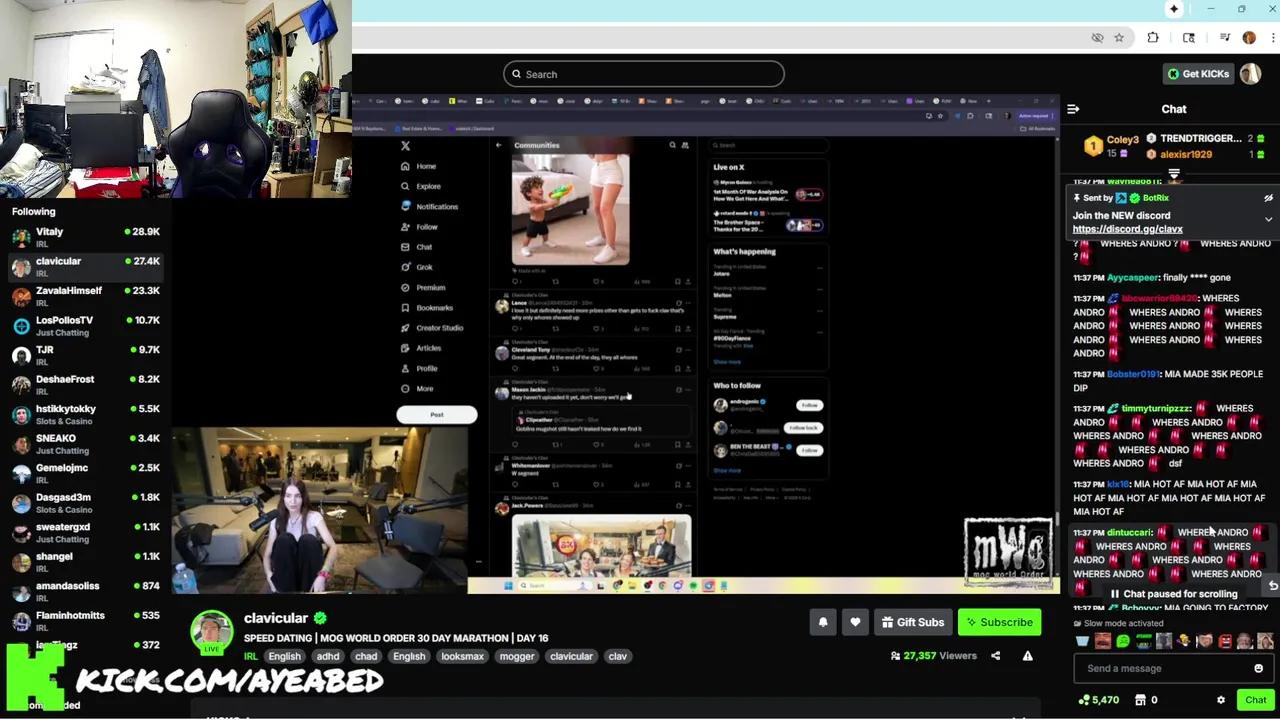Click Chrome profile avatar in toolbar

pos(1249,38)
